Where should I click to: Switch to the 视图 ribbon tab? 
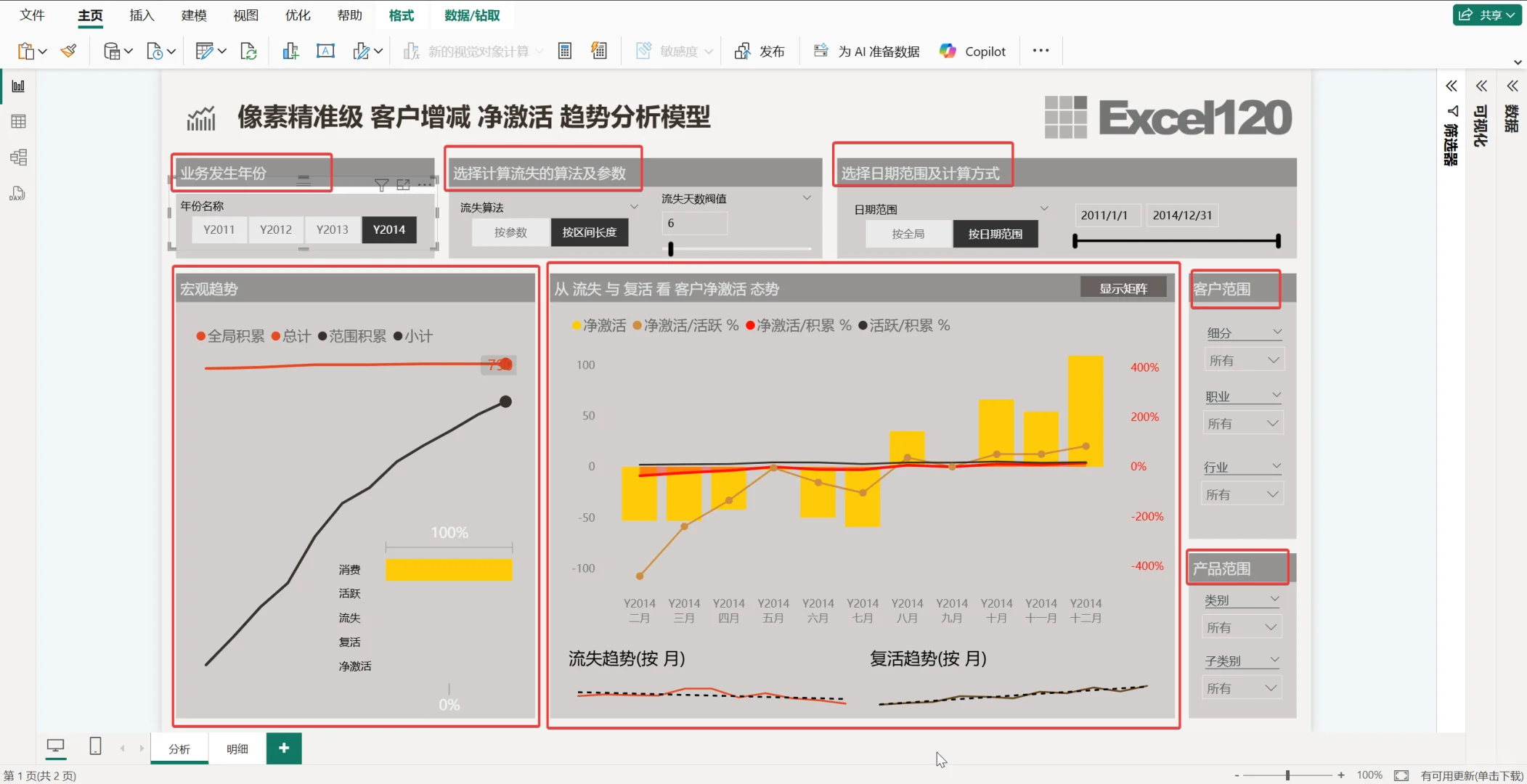(245, 15)
